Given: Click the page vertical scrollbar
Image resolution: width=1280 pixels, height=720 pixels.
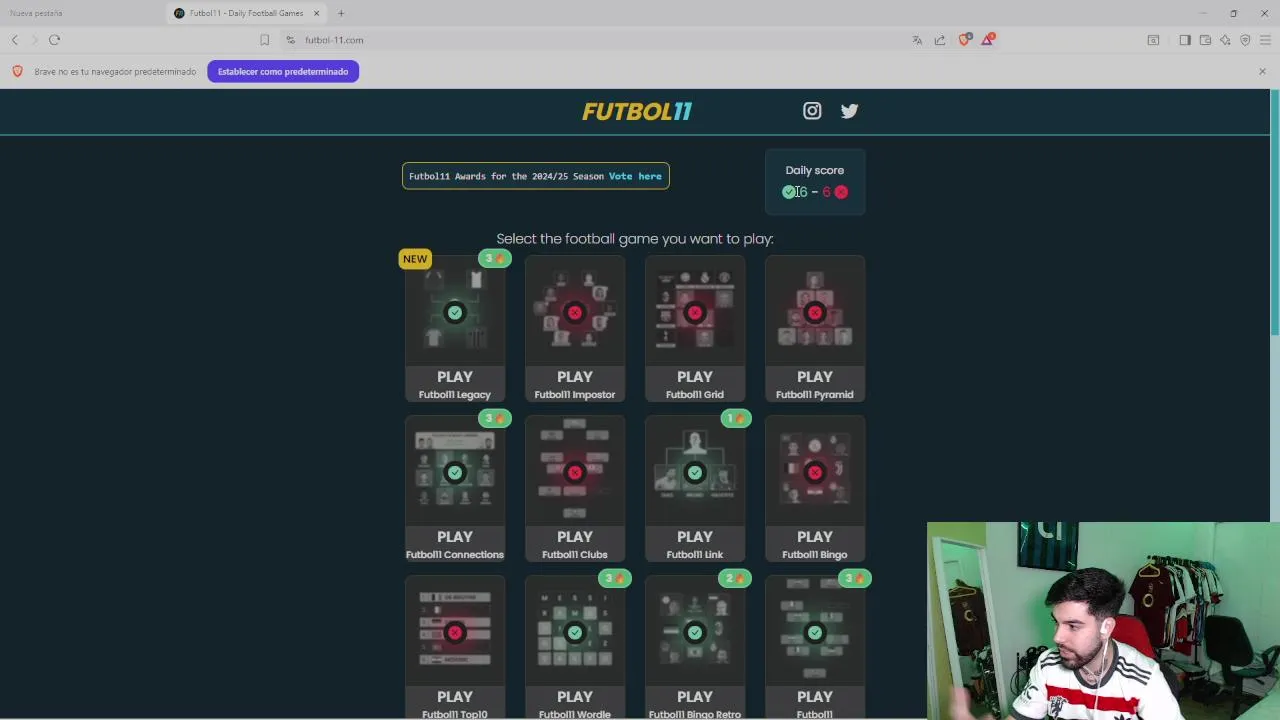Looking at the screenshot, I should [1274, 215].
